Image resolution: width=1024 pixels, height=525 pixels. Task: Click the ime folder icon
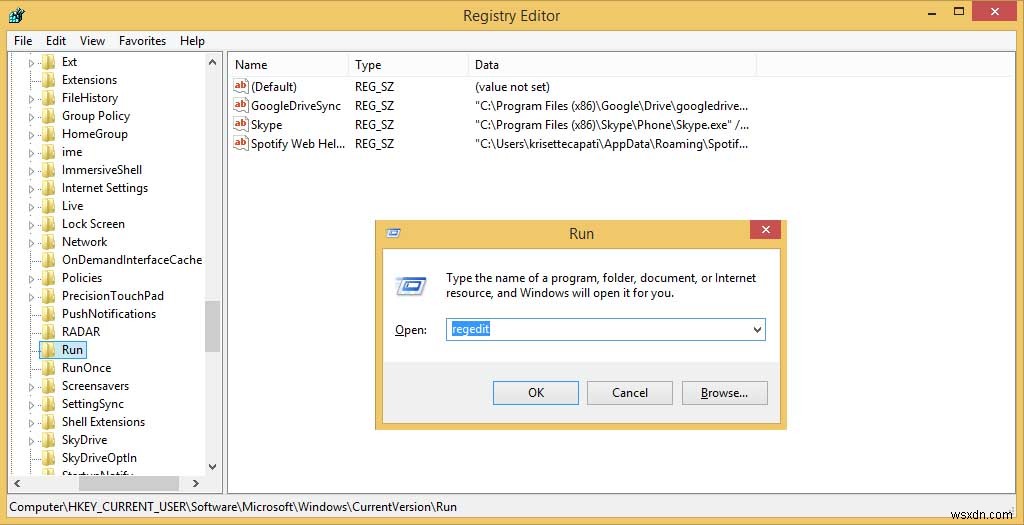tap(48, 151)
